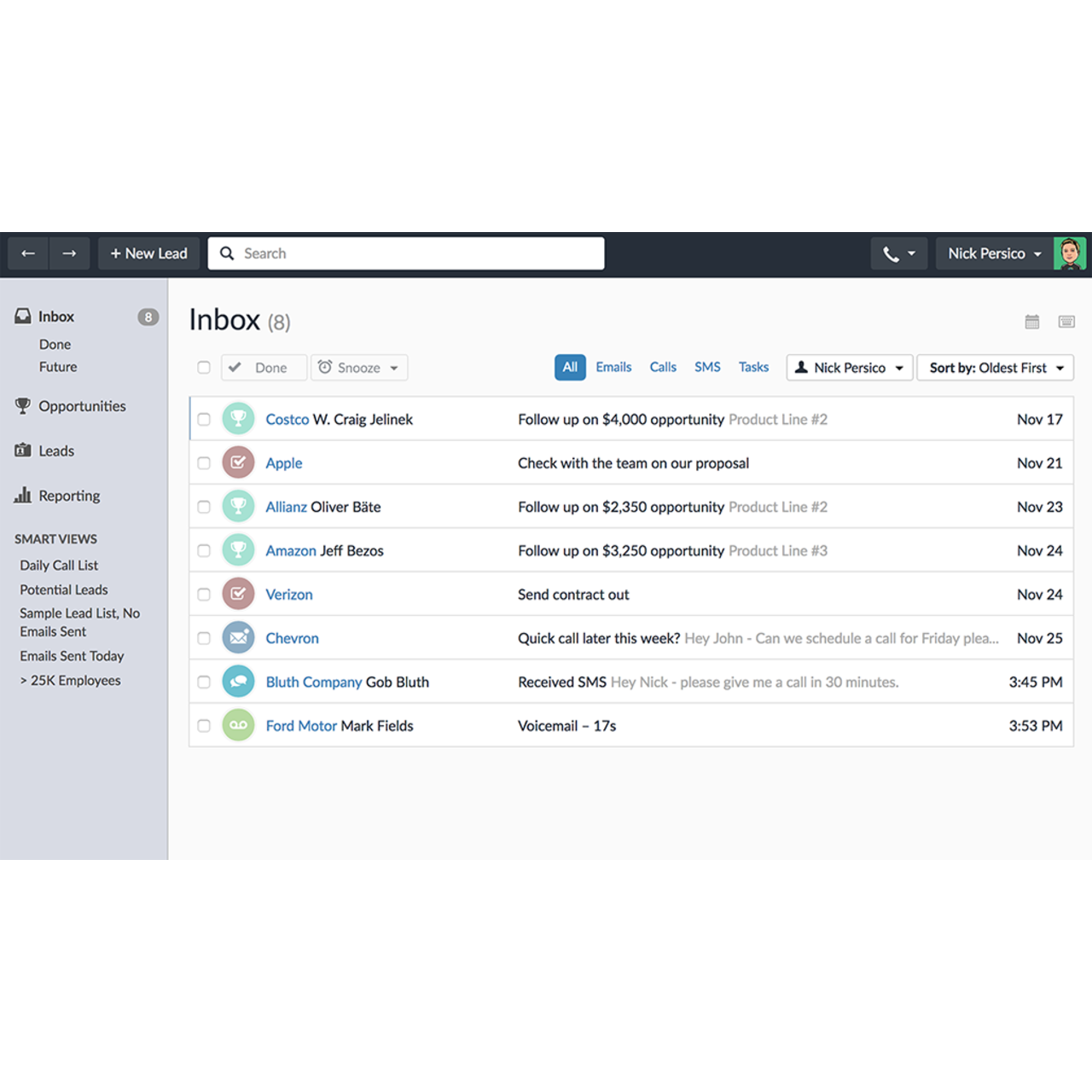Check the checkbox on the Apple row

pyautogui.click(x=204, y=462)
